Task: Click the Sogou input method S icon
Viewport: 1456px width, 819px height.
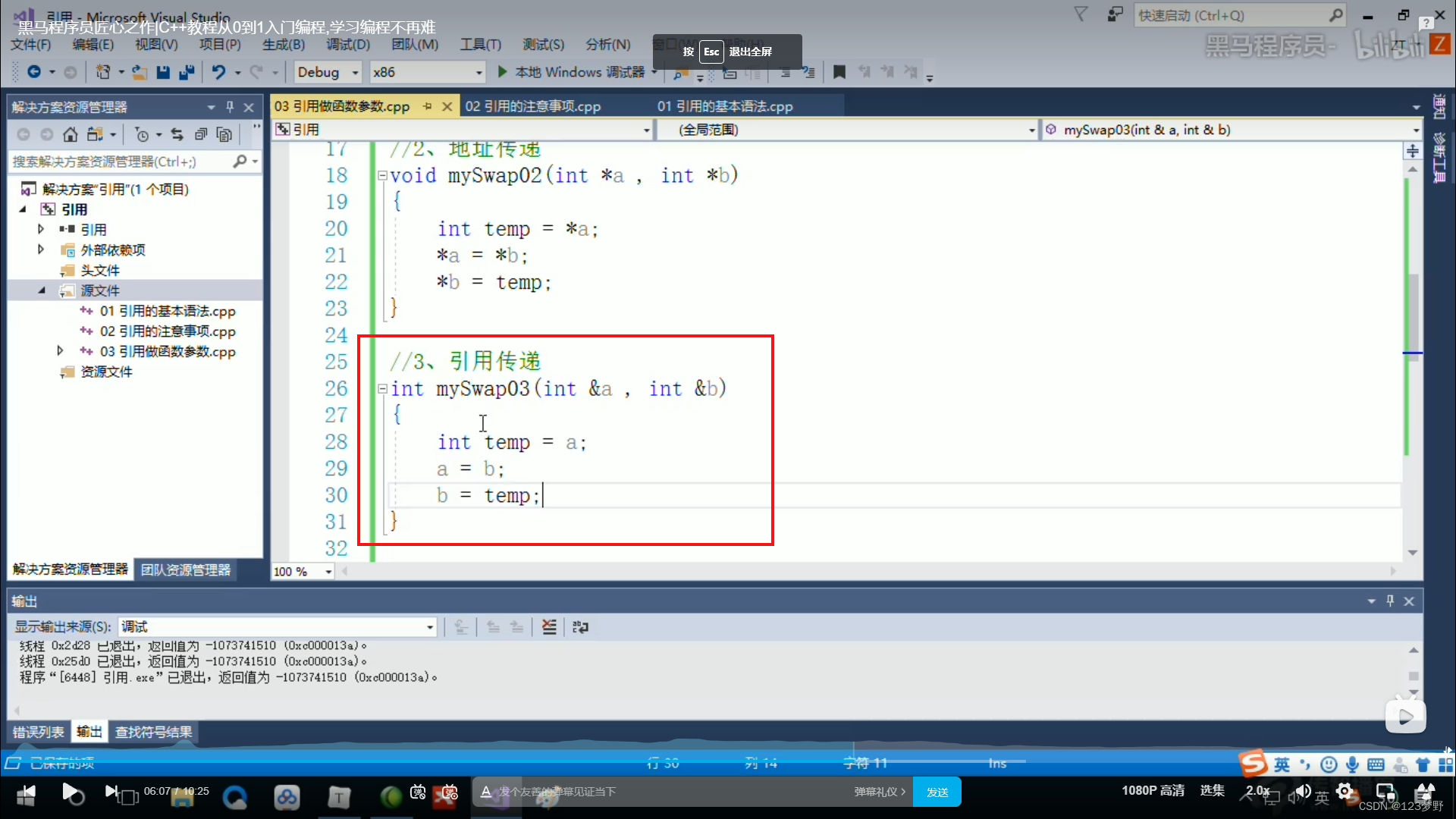Action: 1254,763
